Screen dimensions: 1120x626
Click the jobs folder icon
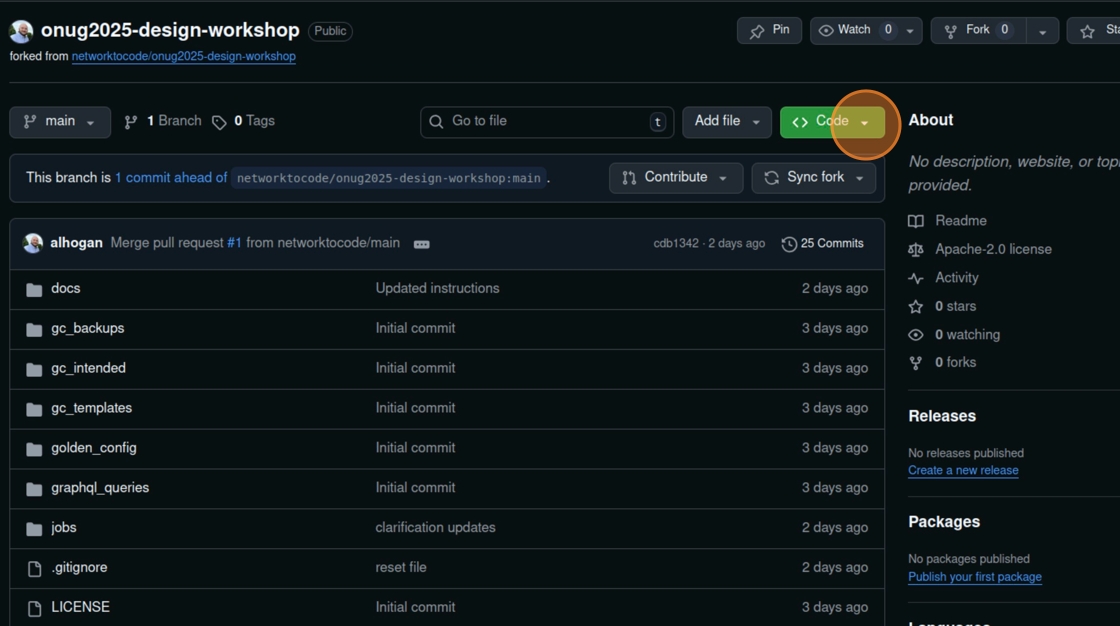(x=34, y=530)
